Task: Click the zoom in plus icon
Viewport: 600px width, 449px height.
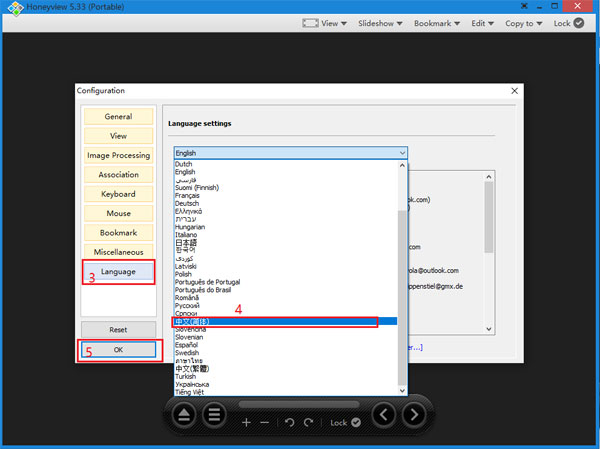Action: click(x=246, y=423)
